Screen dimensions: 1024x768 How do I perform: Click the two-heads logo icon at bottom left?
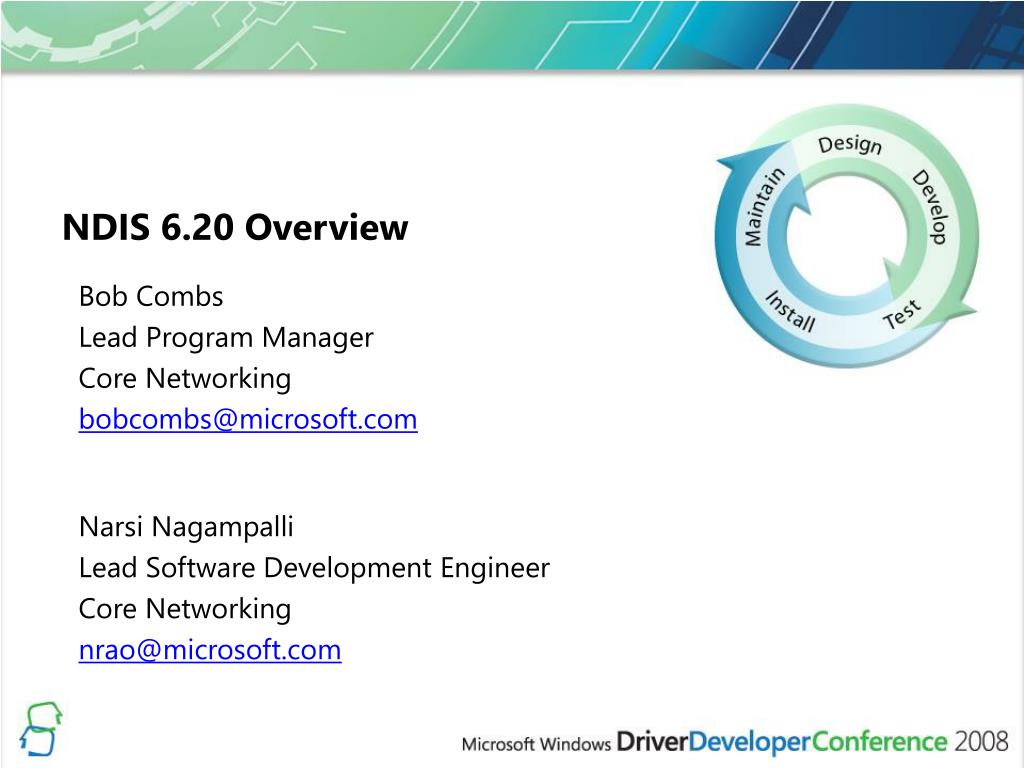[x=40, y=729]
